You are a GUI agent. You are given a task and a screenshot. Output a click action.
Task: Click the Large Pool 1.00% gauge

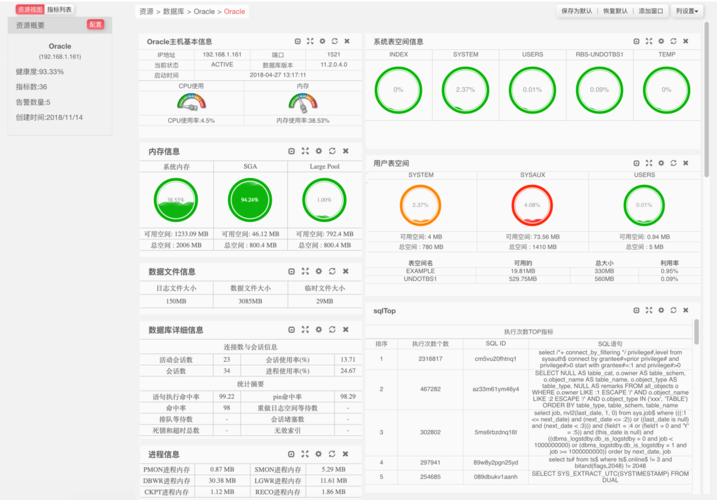click(x=324, y=200)
